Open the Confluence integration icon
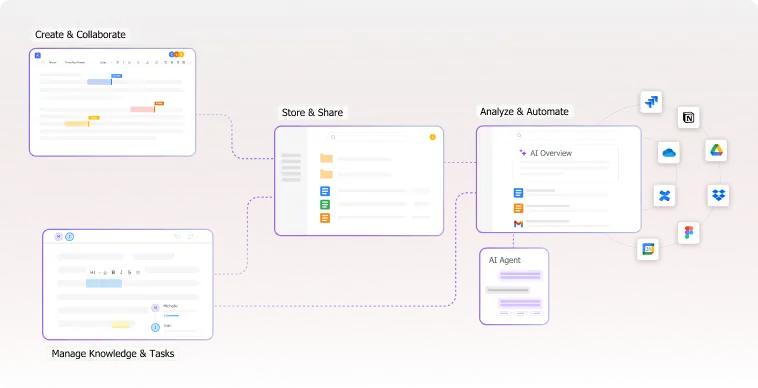Screen dimensions: 758x388 [x=664, y=196]
